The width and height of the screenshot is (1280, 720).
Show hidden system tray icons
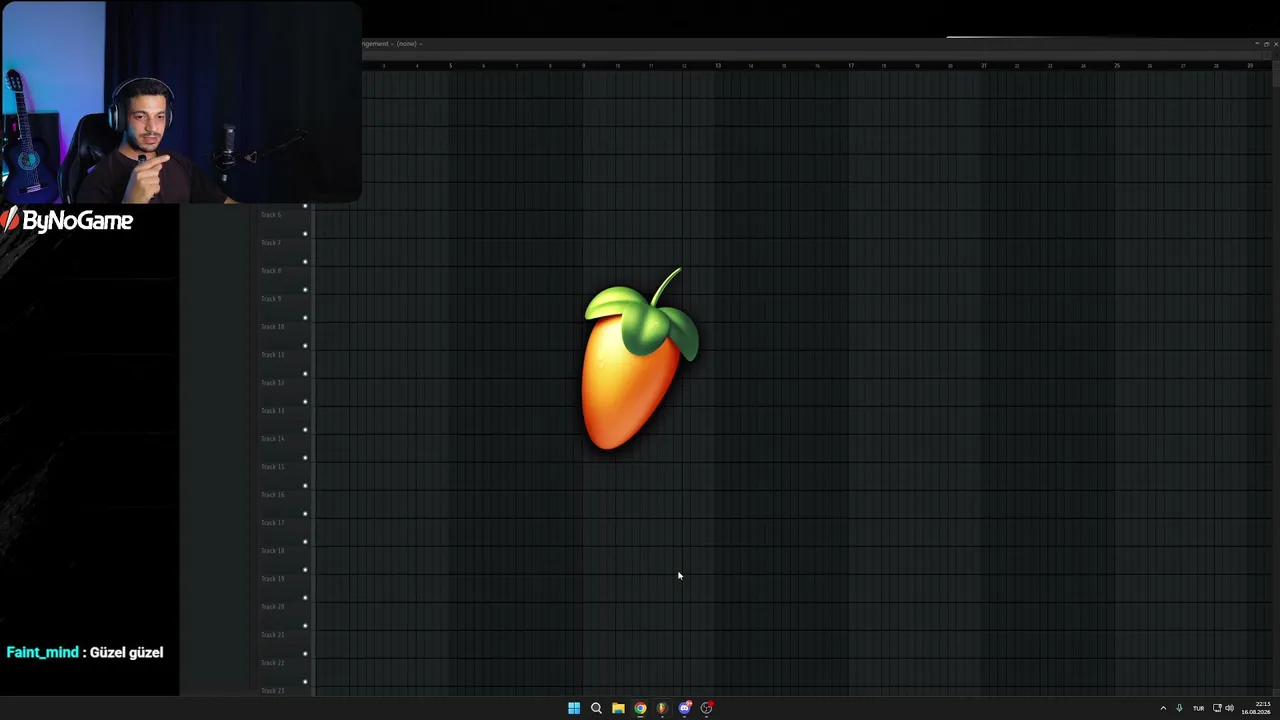(x=1163, y=708)
